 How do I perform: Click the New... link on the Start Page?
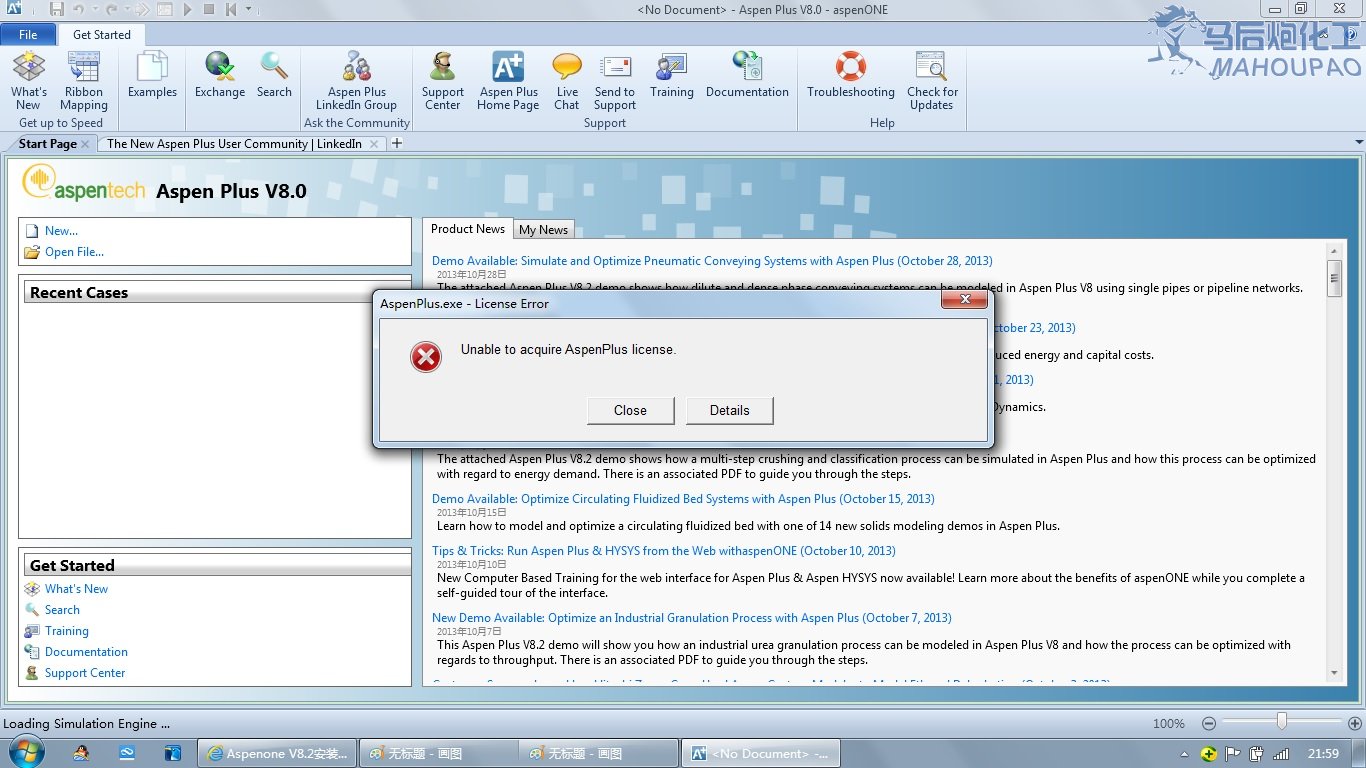(x=61, y=231)
